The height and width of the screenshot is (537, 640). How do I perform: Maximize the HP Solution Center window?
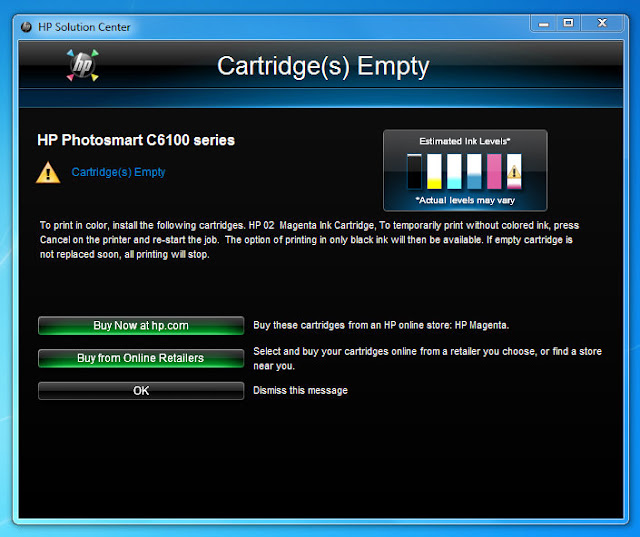pos(568,23)
